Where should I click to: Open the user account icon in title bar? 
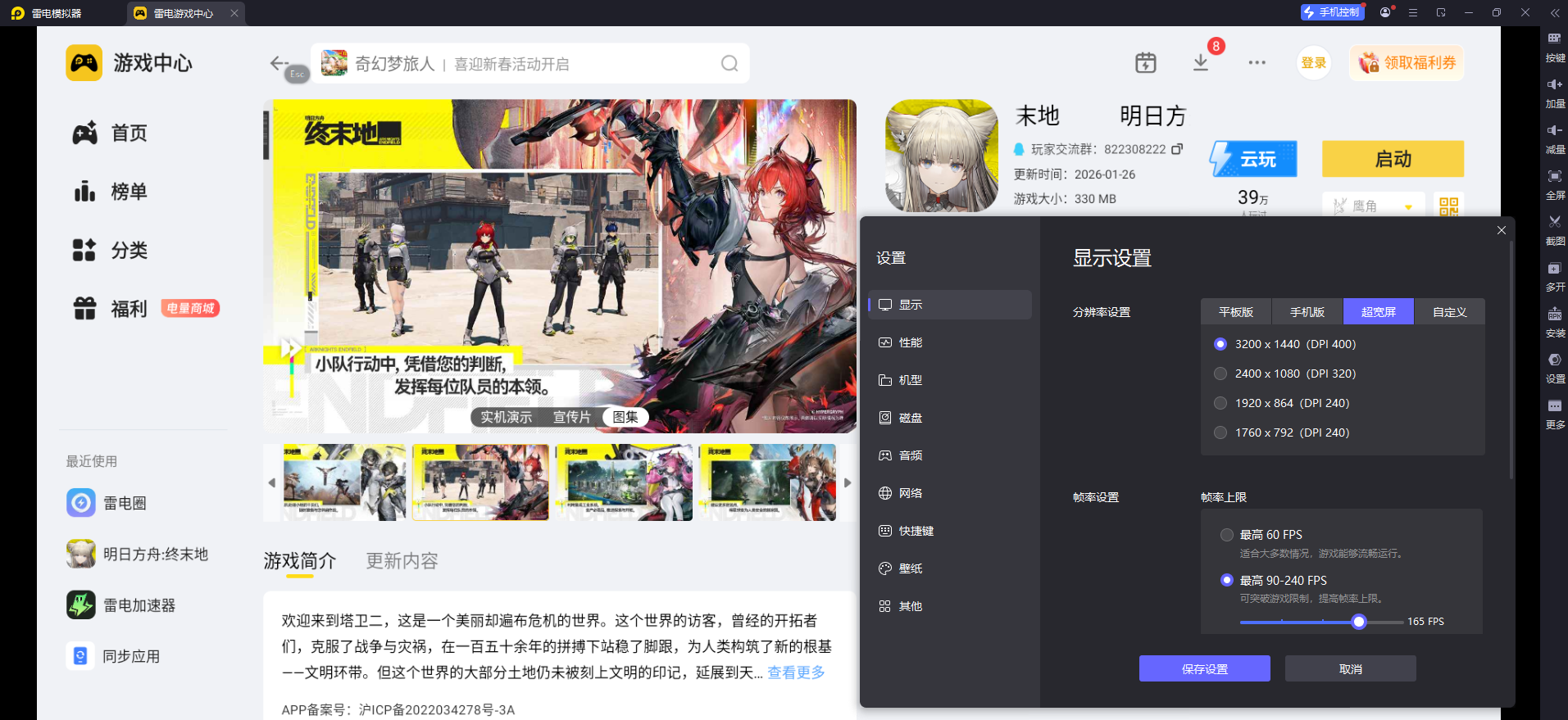tap(1385, 12)
